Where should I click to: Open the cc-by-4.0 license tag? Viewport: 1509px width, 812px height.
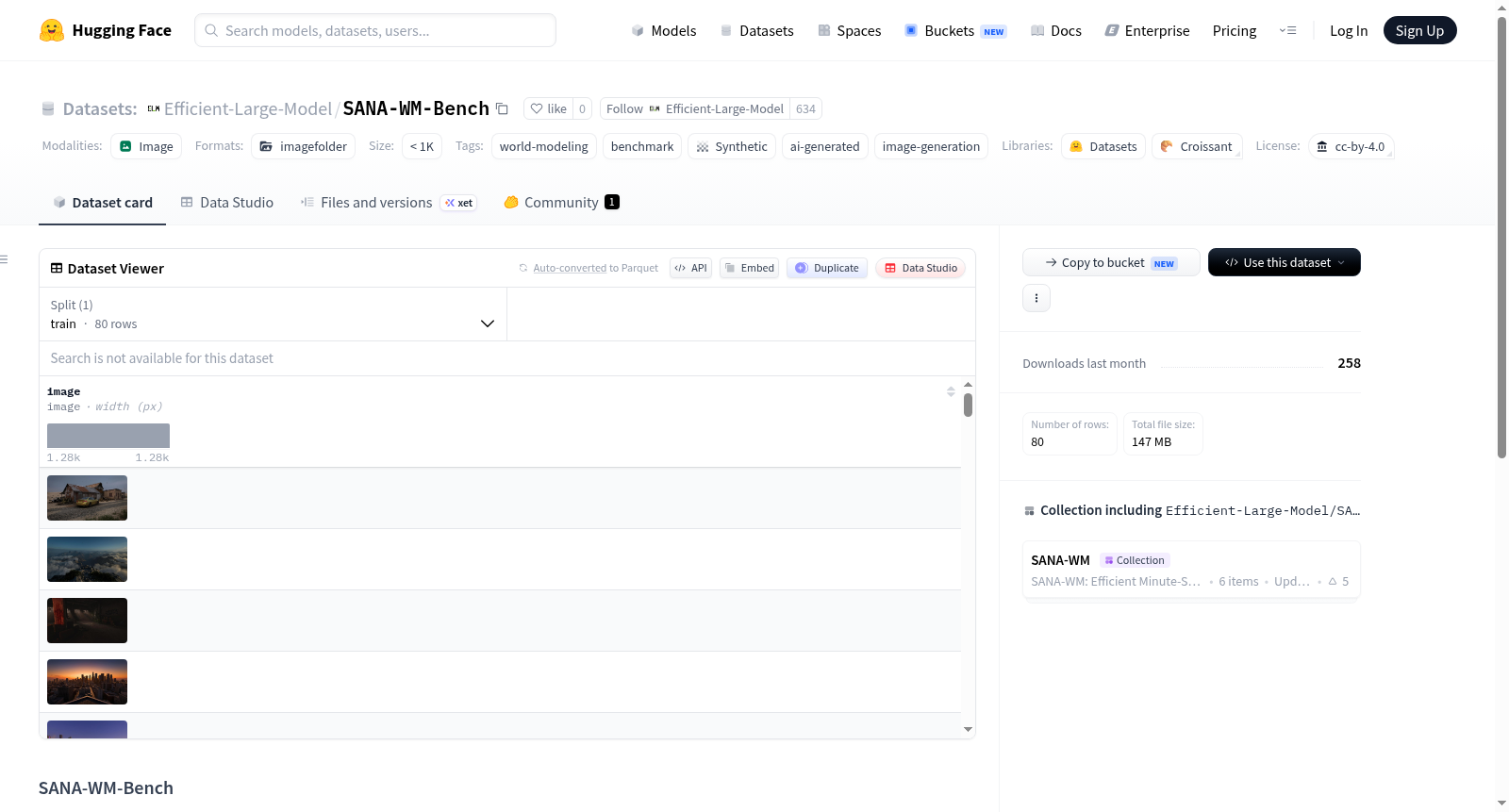(1351, 146)
